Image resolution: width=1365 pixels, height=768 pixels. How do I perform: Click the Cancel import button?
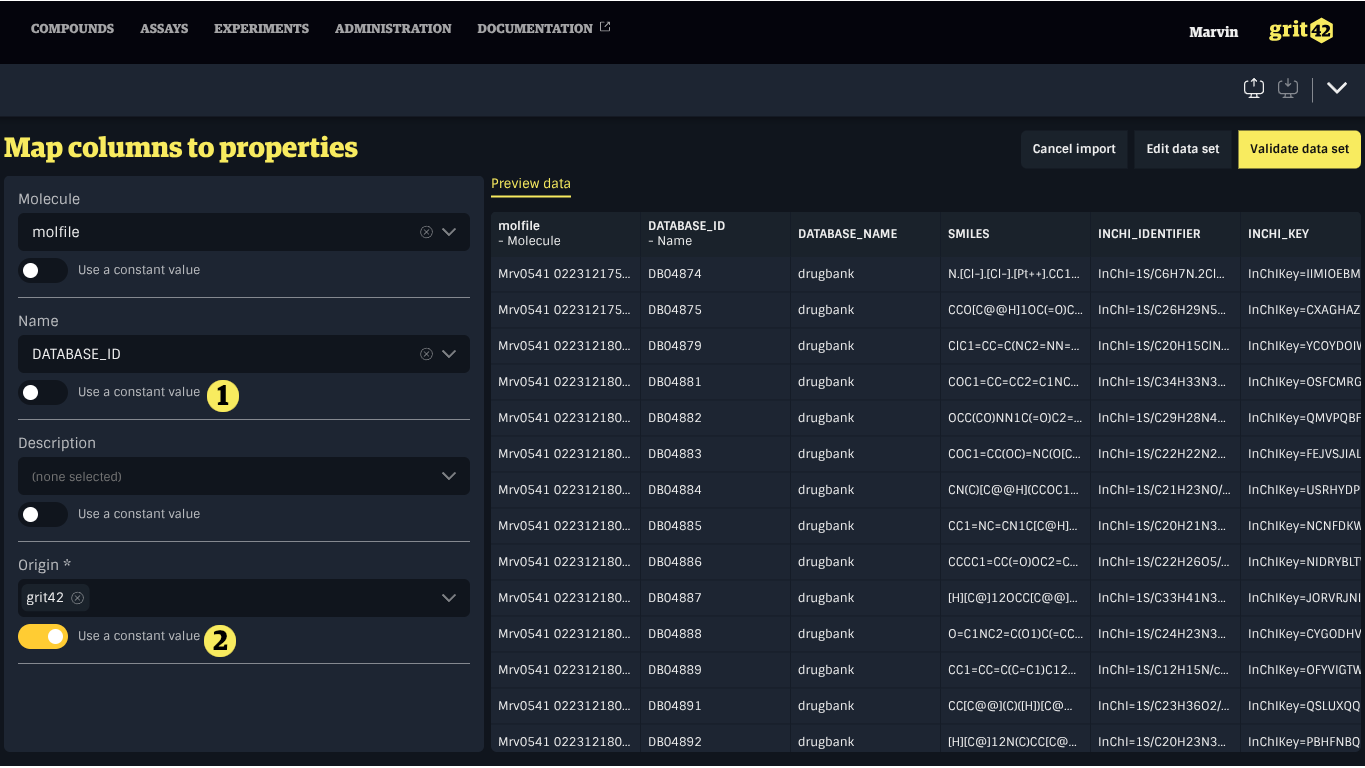(x=1074, y=149)
